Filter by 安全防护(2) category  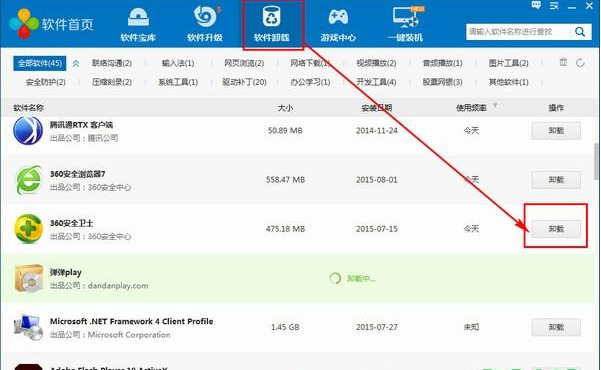pos(46,82)
